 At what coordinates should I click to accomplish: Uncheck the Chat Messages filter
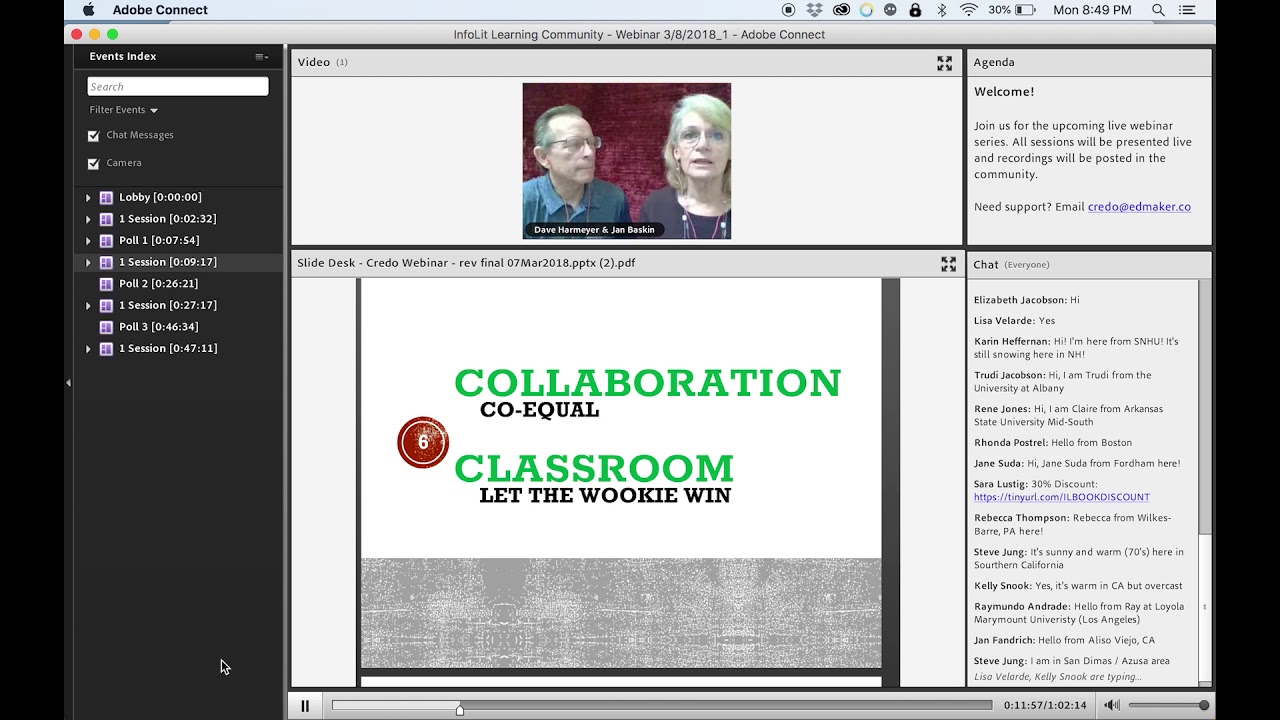[94, 135]
